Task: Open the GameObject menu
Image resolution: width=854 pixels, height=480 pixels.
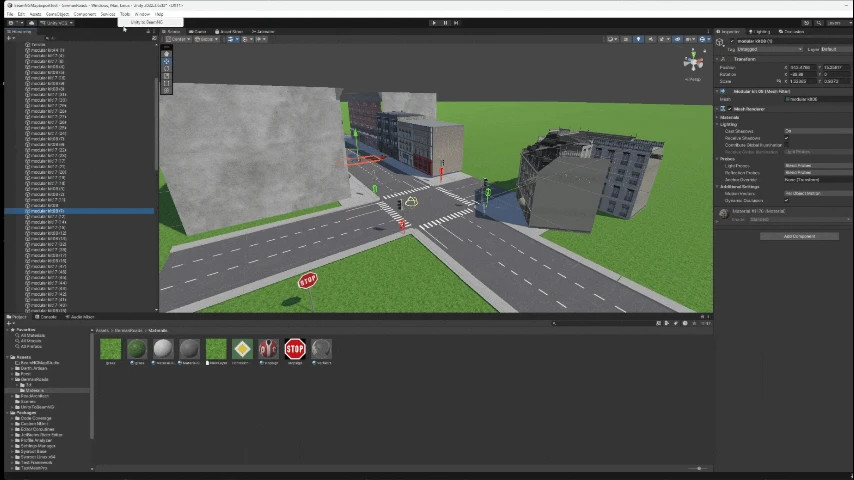Action: pos(57,14)
